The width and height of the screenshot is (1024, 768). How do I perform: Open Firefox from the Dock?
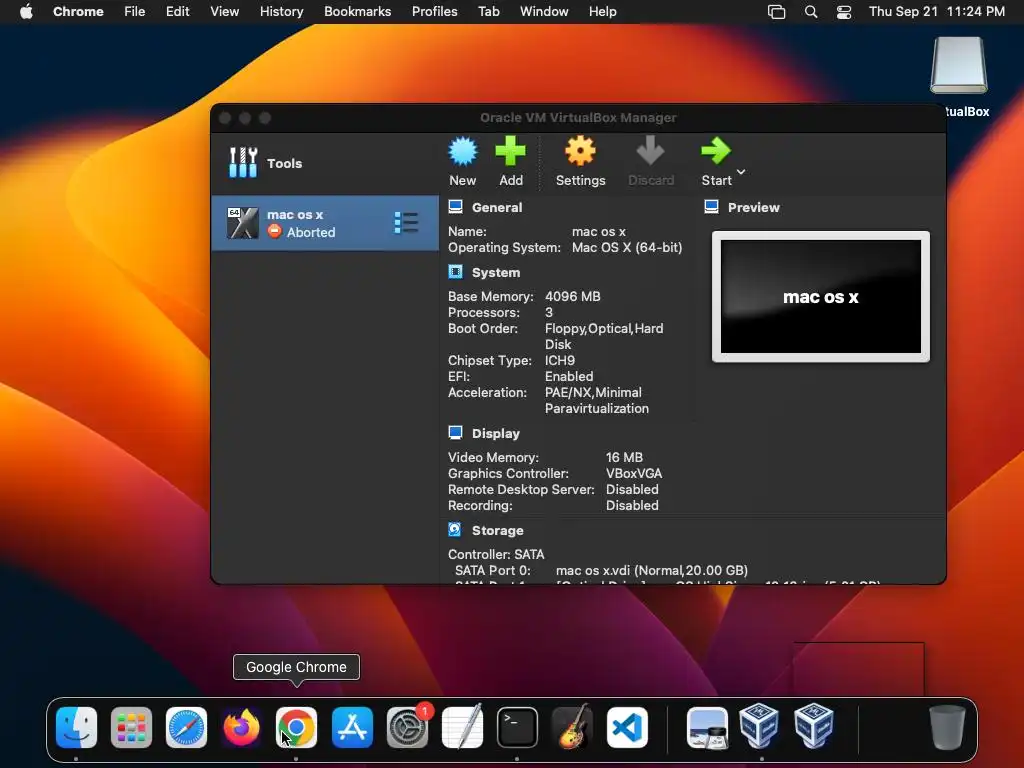tap(241, 727)
